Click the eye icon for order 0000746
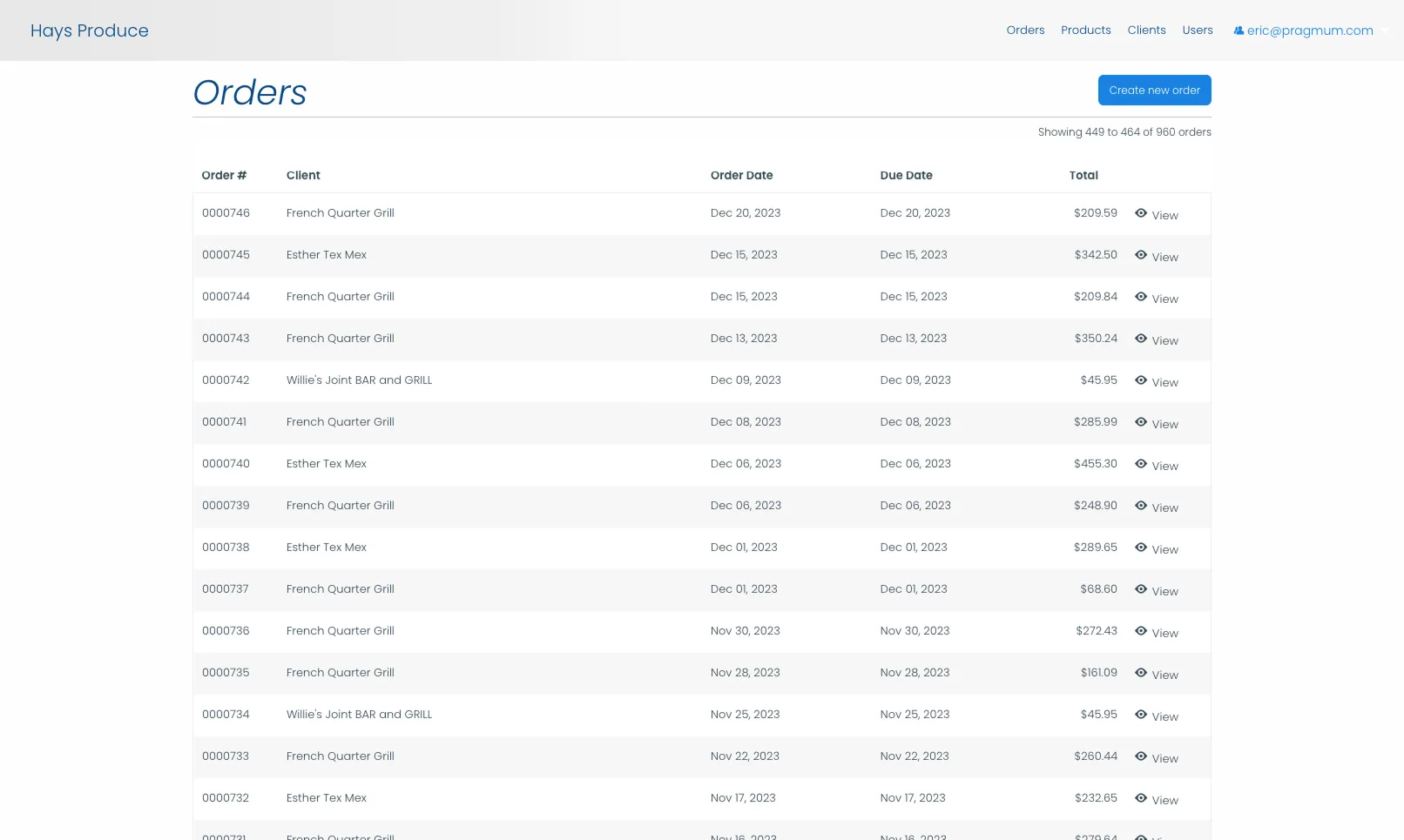The width and height of the screenshot is (1404, 840). [x=1141, y=212]
